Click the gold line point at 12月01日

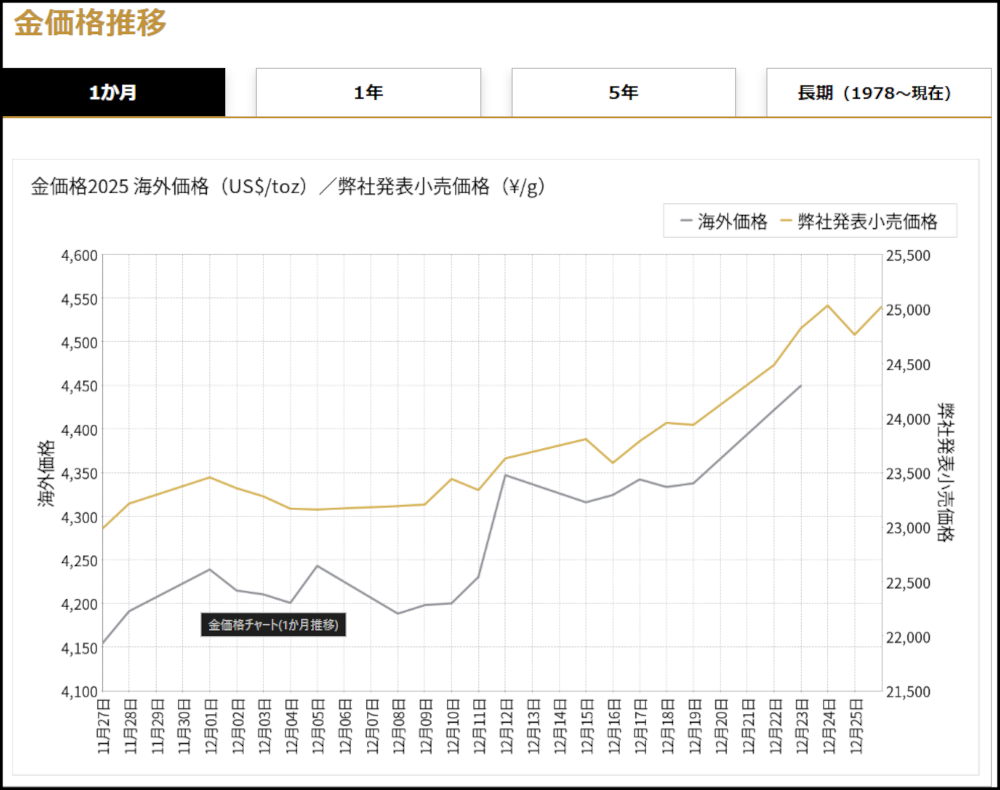point(209,477)
